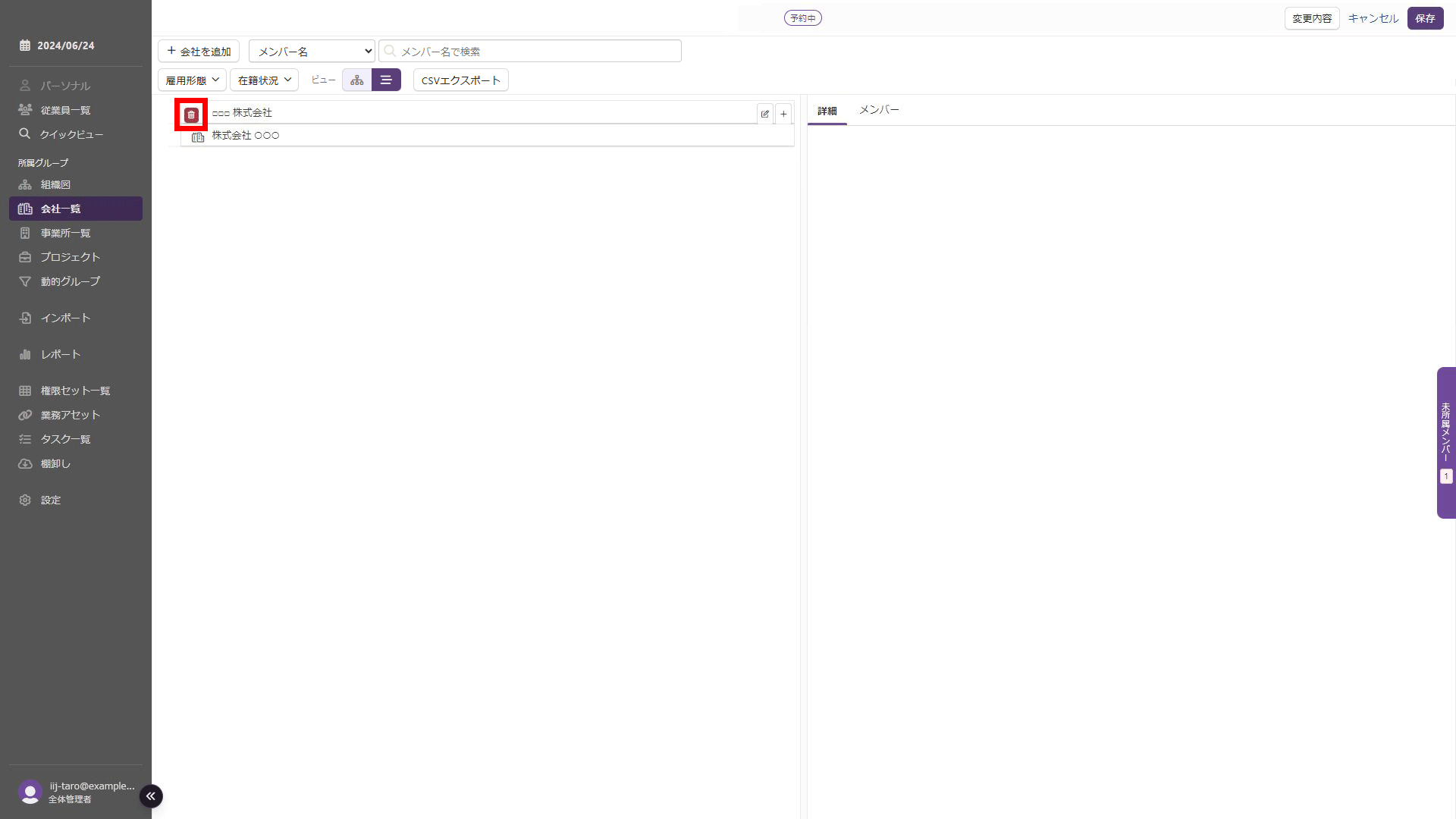Expand the 雇用形態 filter dropdown

192,80
